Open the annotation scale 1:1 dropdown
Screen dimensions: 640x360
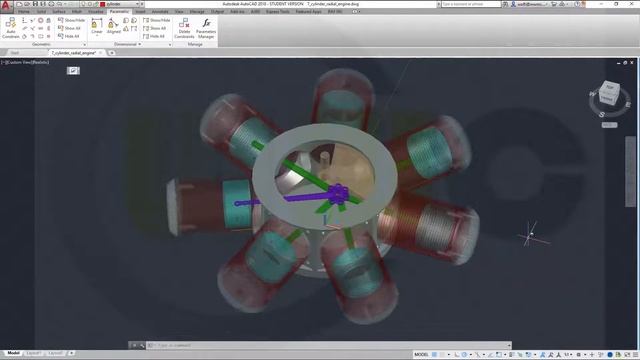pyautogui.click(x=568, y=355)
